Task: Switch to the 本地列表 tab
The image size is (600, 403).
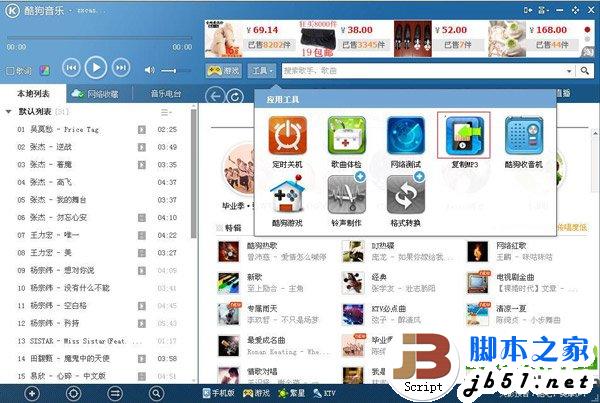Action: (x=33, y=94)
